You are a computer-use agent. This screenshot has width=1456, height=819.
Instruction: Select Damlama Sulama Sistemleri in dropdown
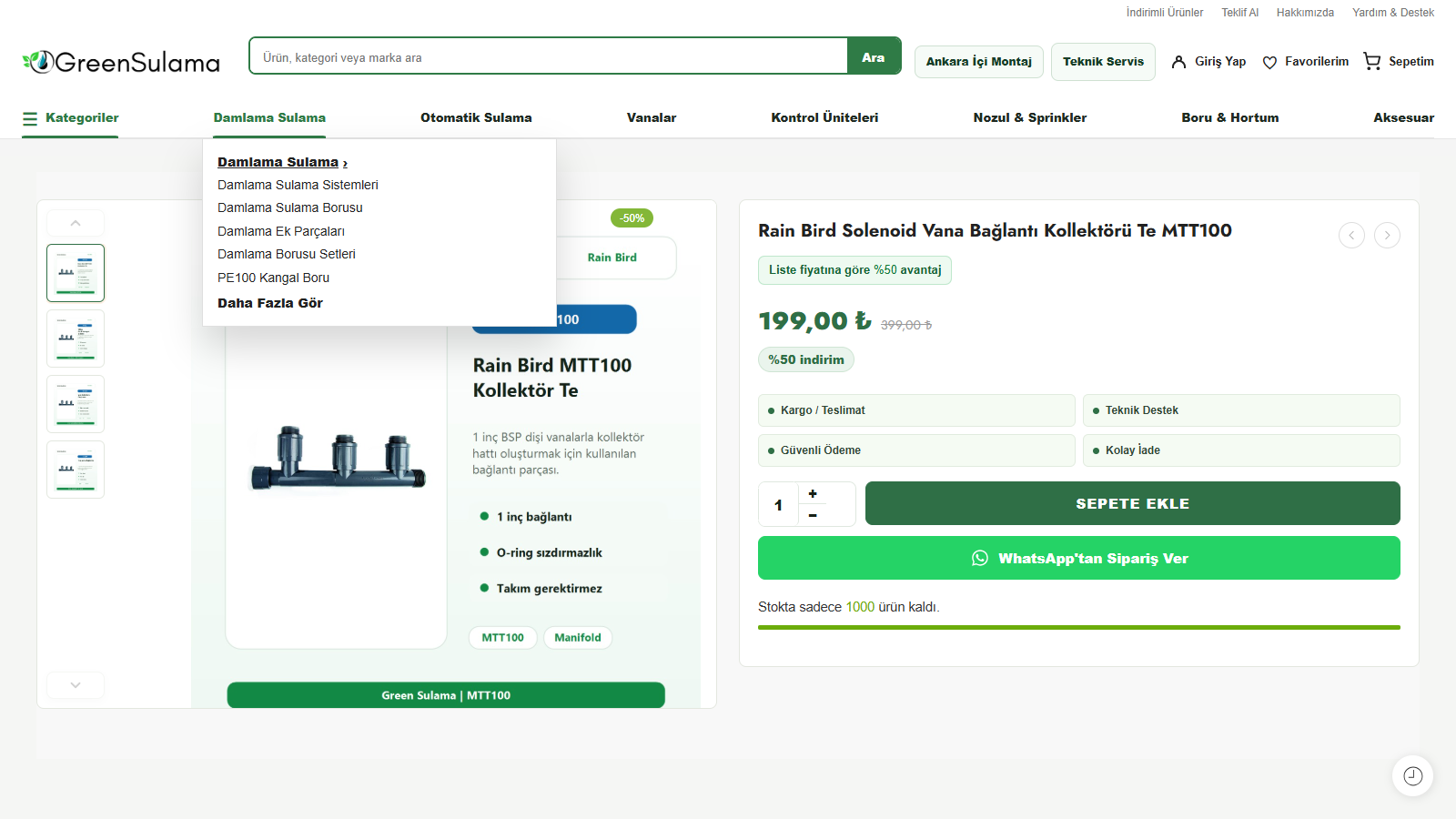tap(298, 185)
